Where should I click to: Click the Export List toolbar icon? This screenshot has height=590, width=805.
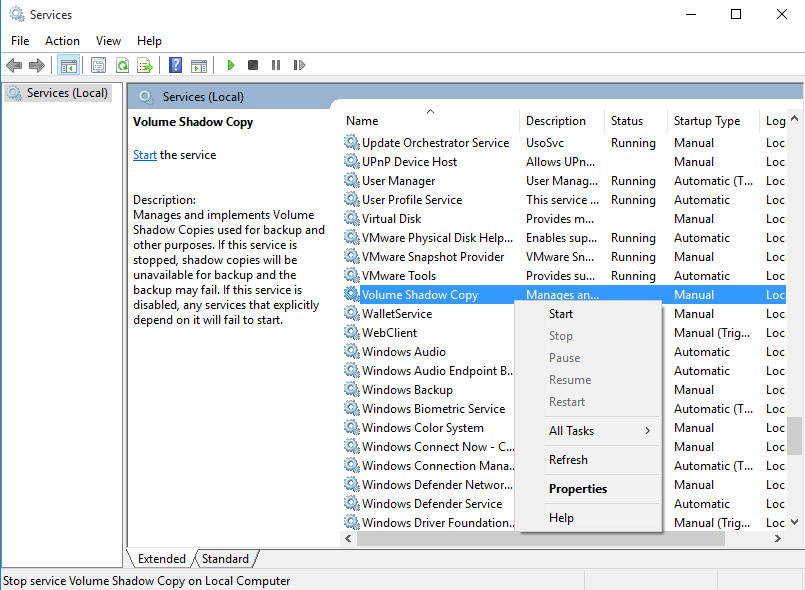coord(145,65)
